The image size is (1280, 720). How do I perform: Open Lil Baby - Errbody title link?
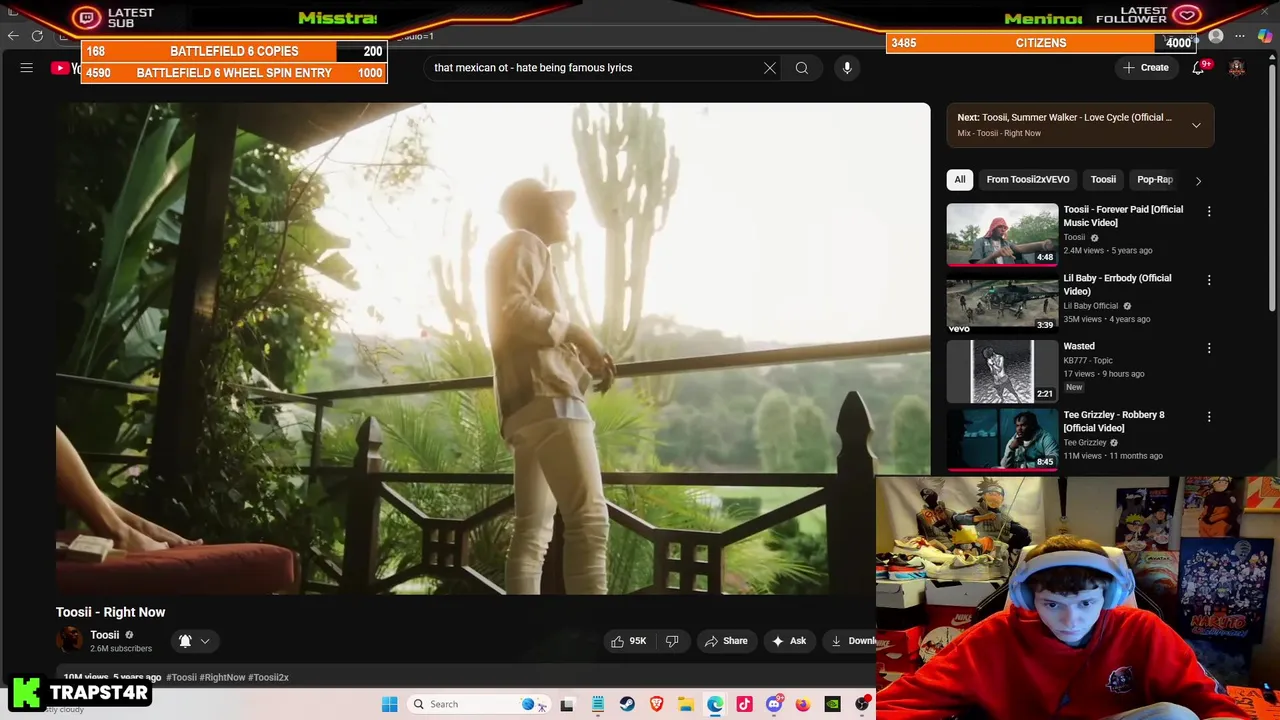1117,285
